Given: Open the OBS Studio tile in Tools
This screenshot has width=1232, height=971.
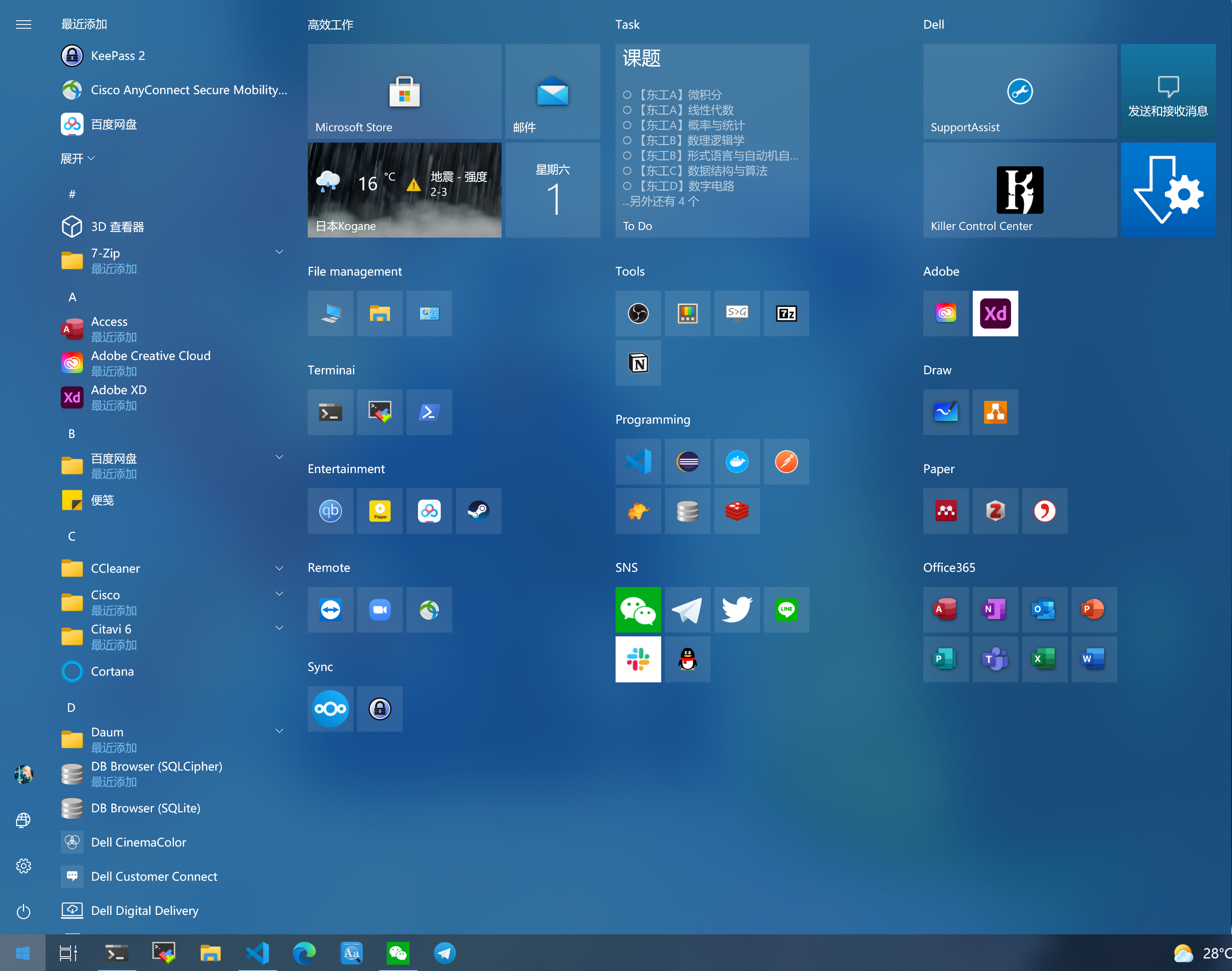Looking at the screenshot, I should tap(638, 313).
